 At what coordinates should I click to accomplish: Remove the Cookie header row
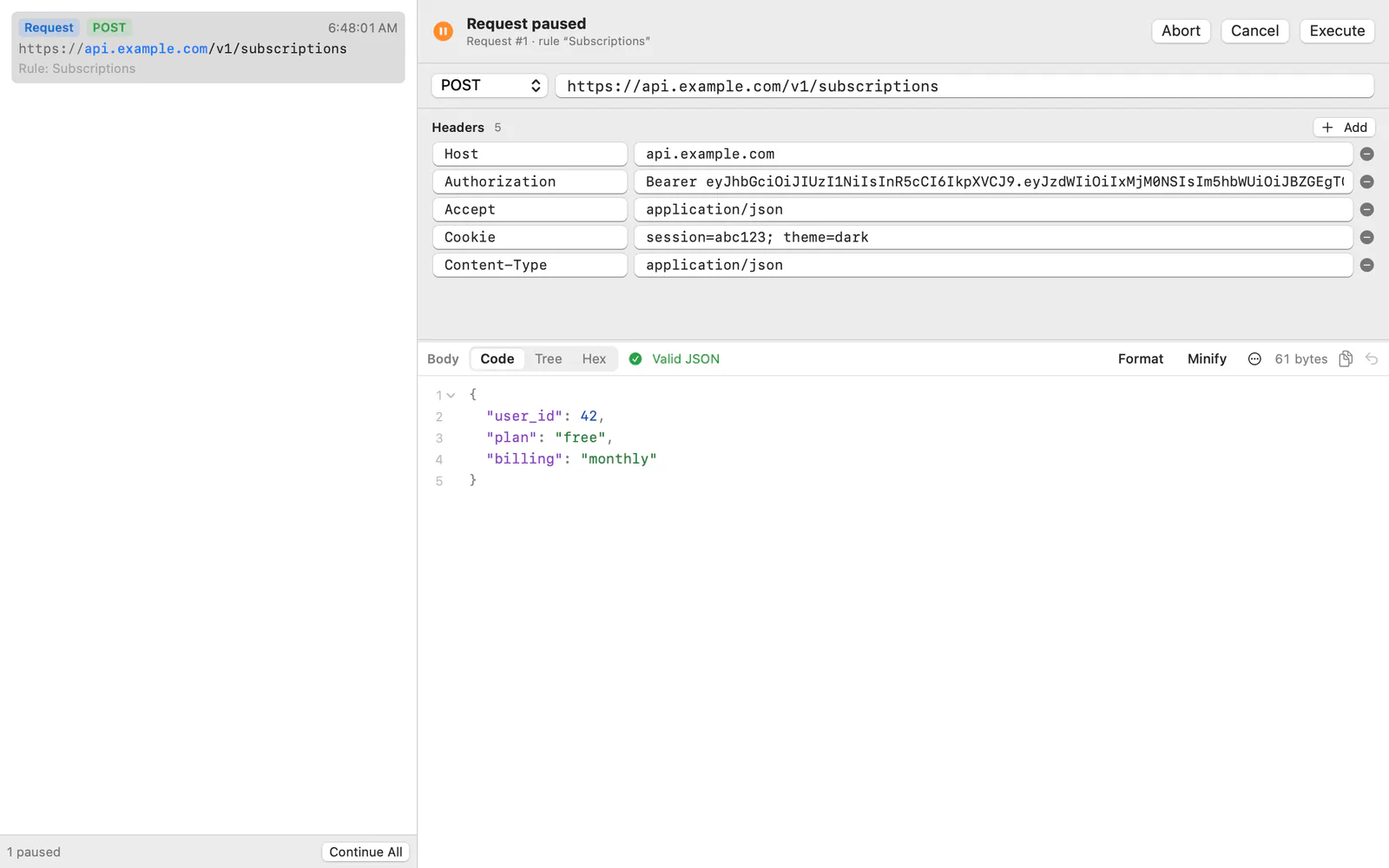coord(1366,237)
